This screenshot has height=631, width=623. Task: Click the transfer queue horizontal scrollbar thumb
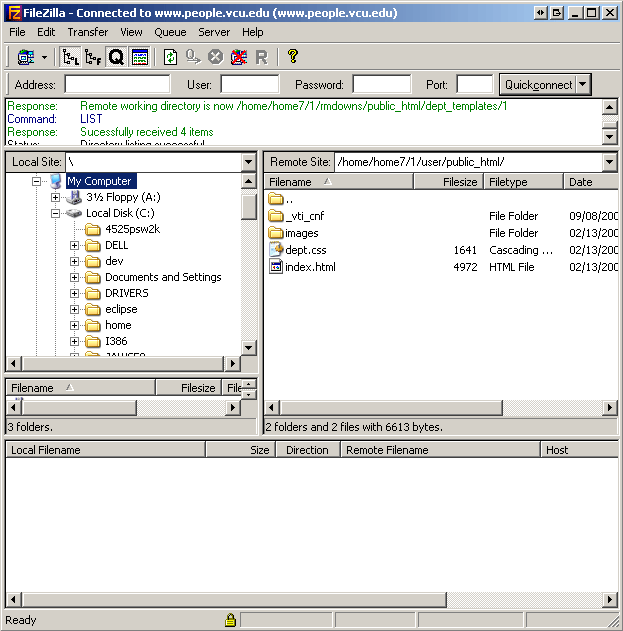(234, 600)
